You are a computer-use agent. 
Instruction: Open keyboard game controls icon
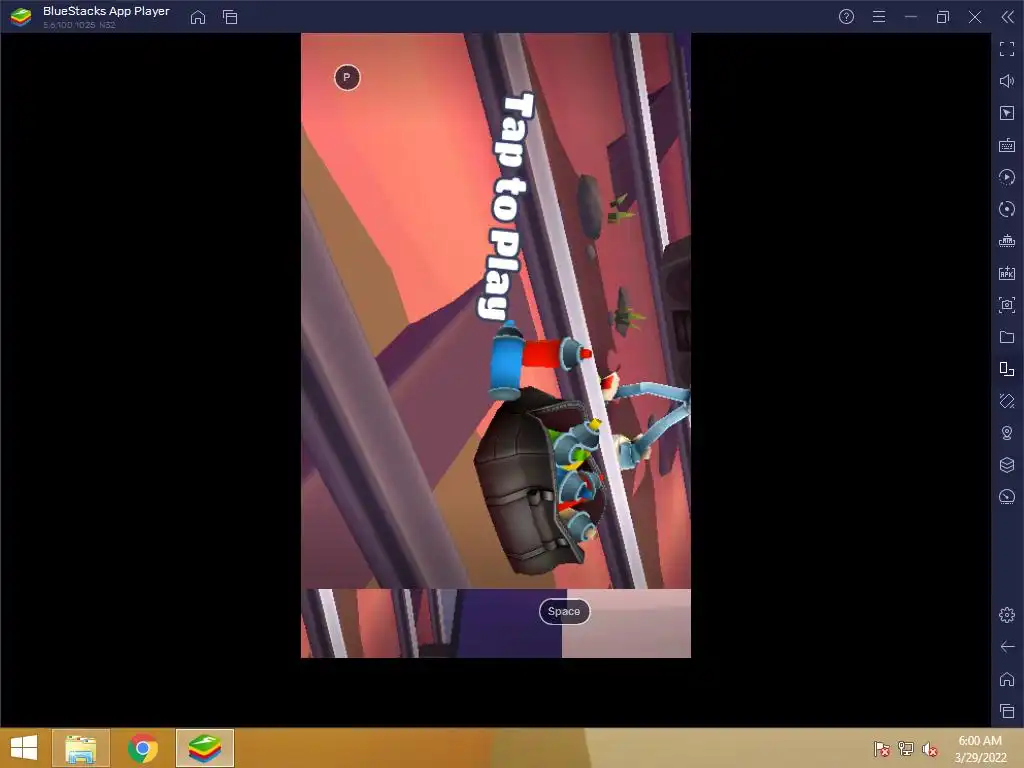click(1007, 145)
